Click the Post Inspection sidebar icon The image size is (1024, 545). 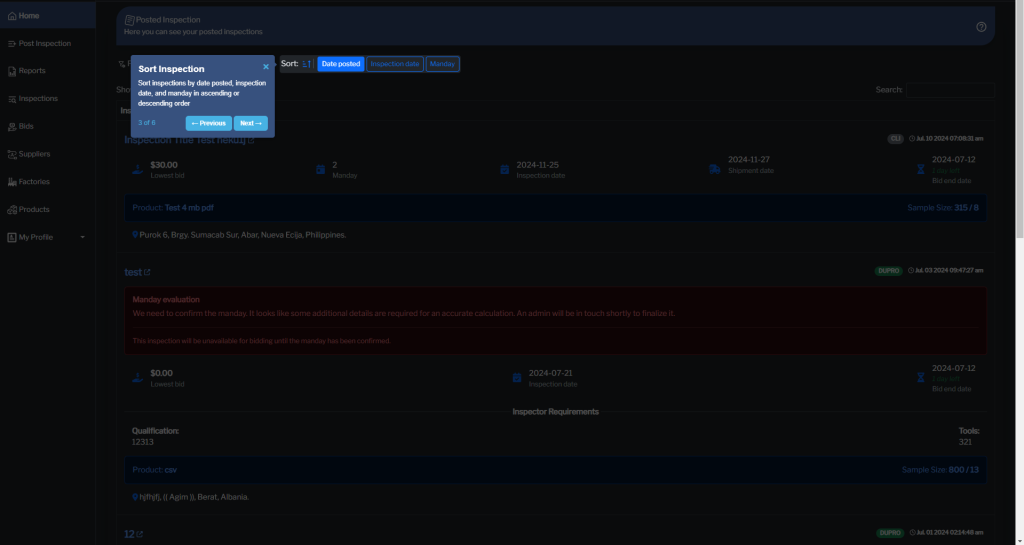point(12,44)
